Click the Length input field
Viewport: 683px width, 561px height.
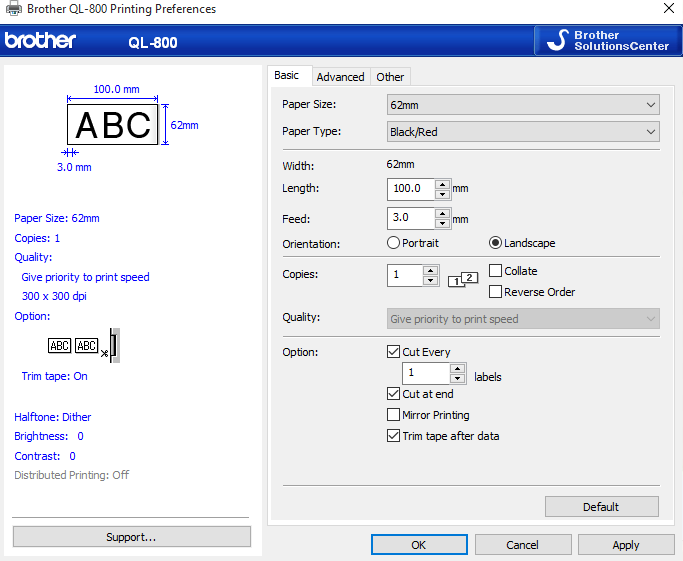pos(411,188)
